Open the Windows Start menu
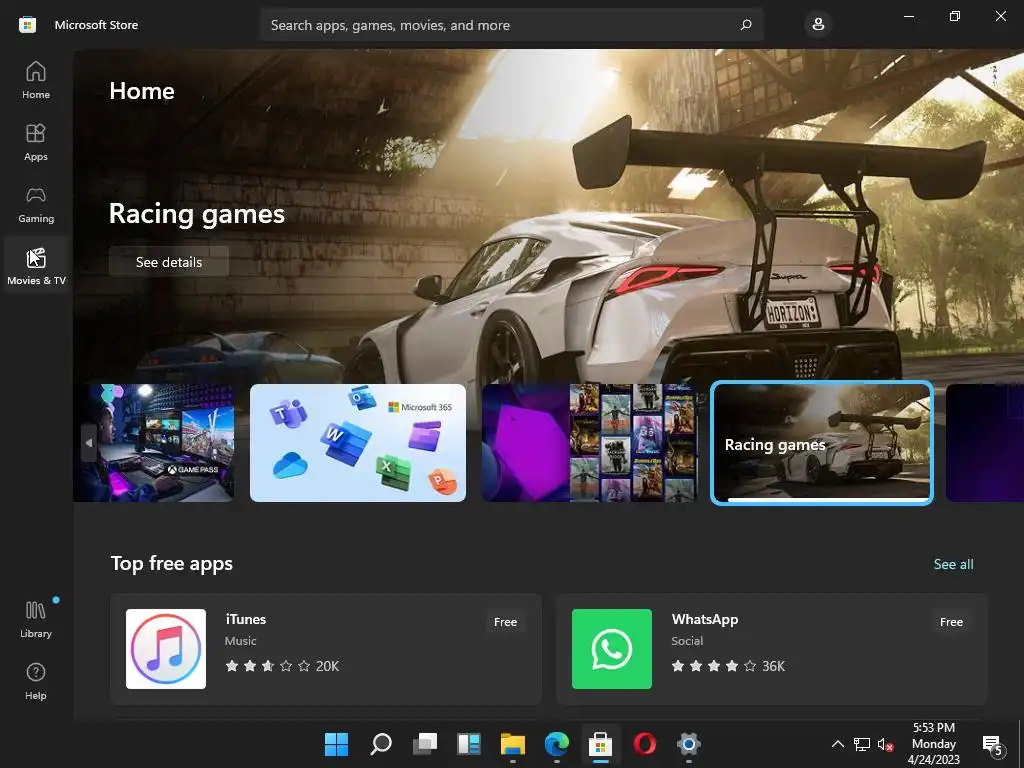1024x768 pixels. click(337, 744)
